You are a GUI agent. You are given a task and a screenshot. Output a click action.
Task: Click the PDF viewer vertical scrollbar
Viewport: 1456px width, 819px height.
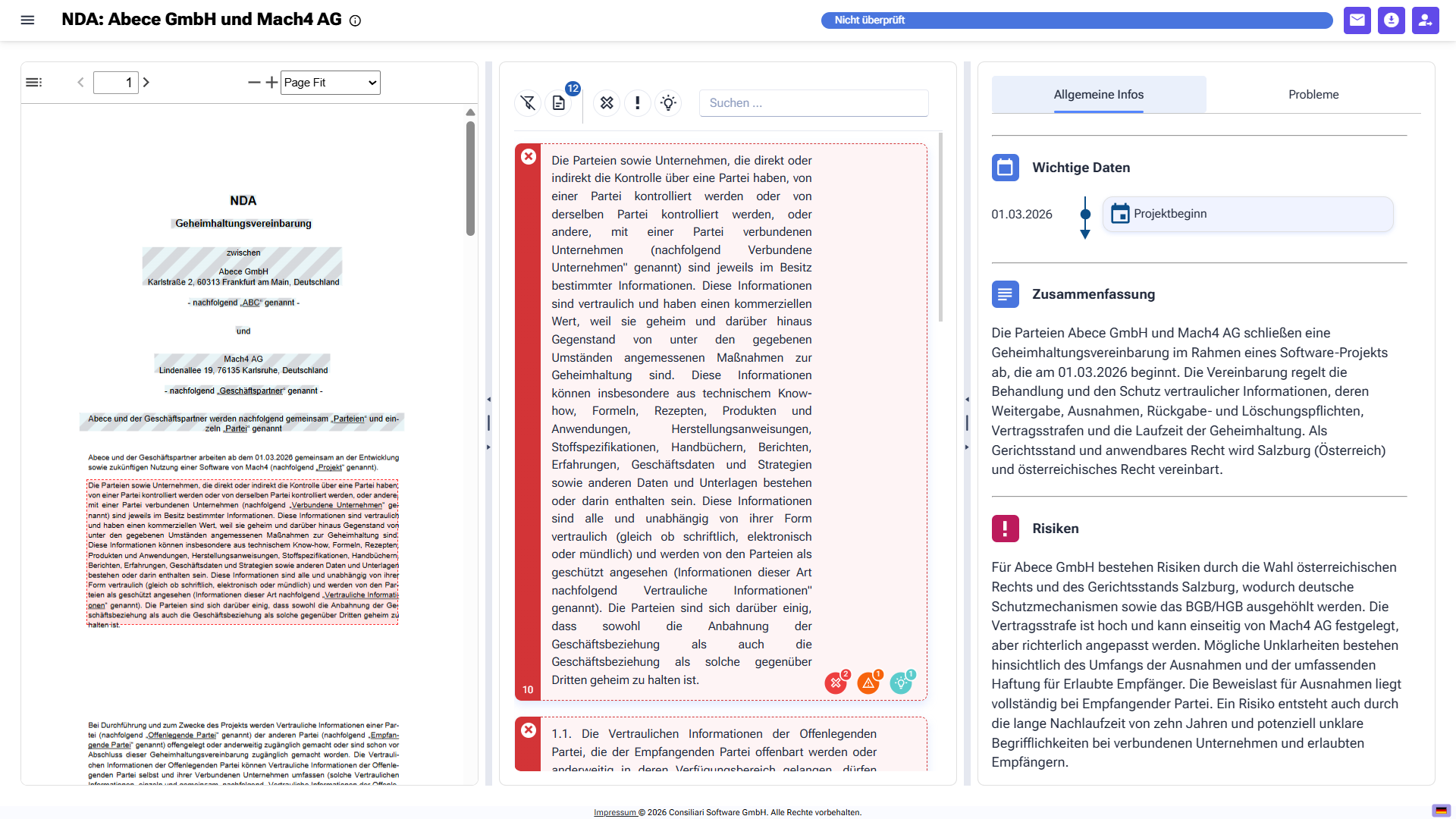[470, 178]
